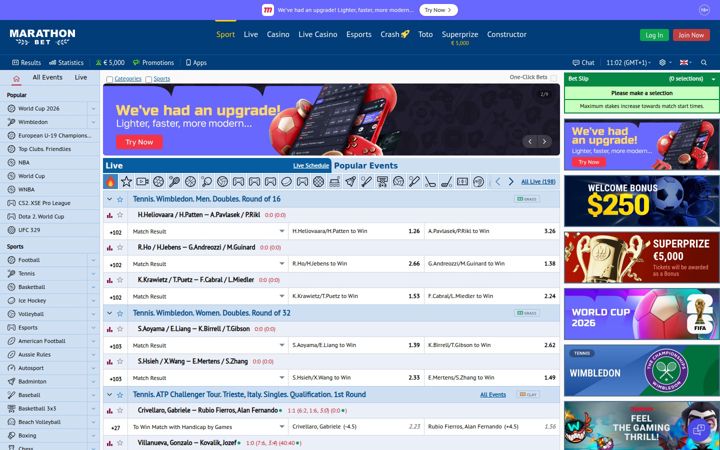This screenshot has height=450, width=720.
Task: Open the language flag dropdown
Action: click(686, 62)
